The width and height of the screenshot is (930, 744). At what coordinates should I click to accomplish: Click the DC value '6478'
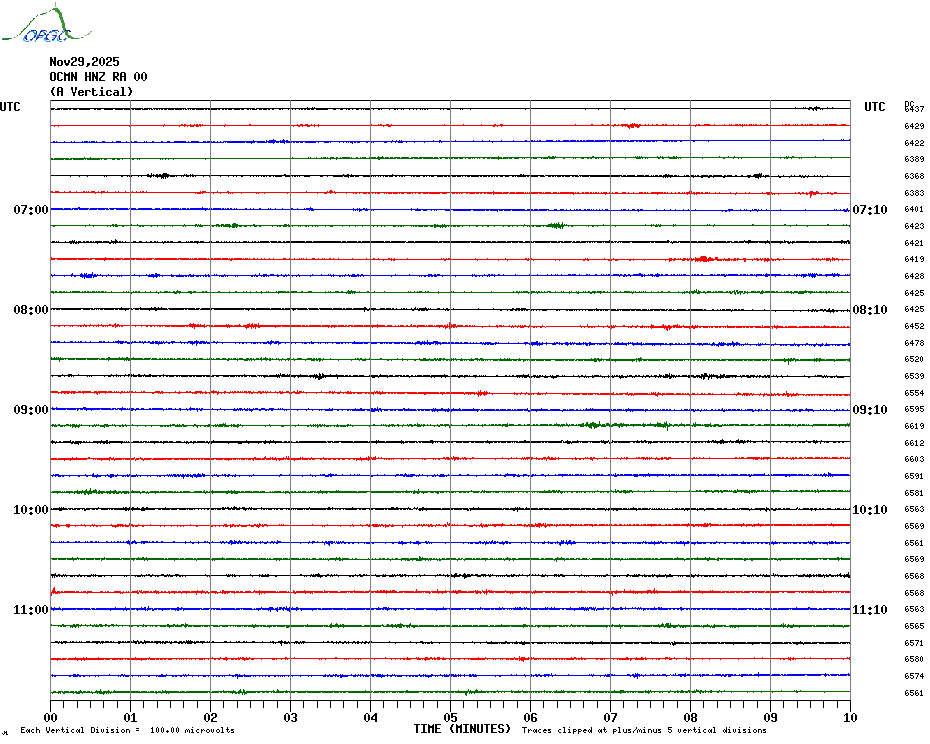point(915,344)
